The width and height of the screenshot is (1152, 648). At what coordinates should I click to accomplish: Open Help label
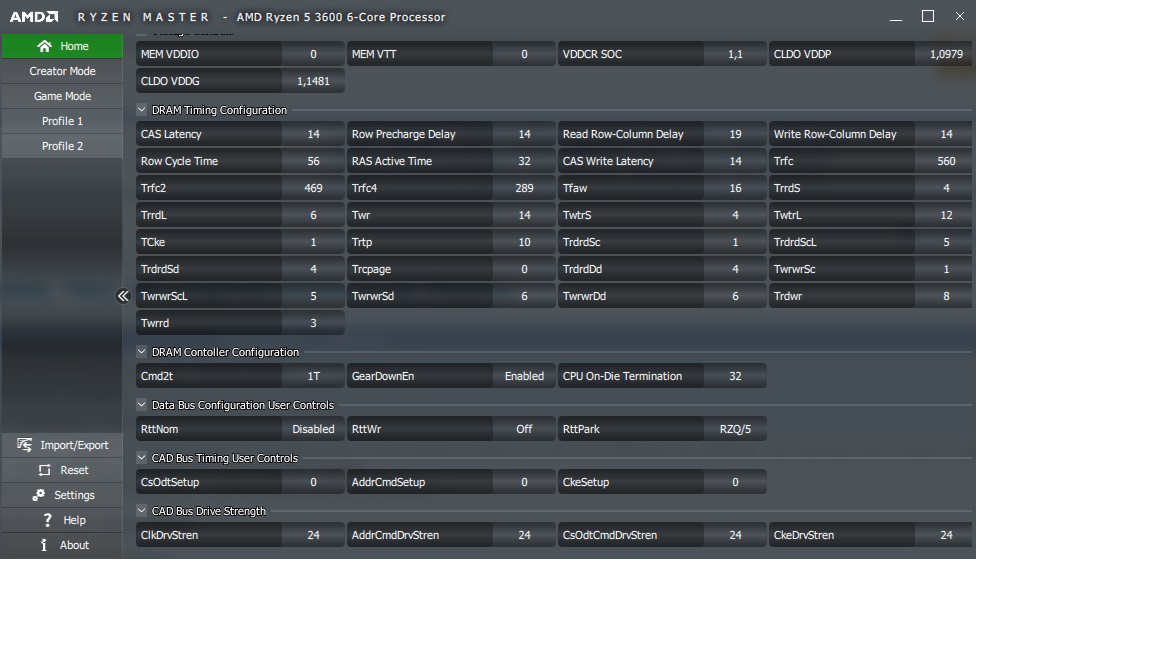click(74, 520)
